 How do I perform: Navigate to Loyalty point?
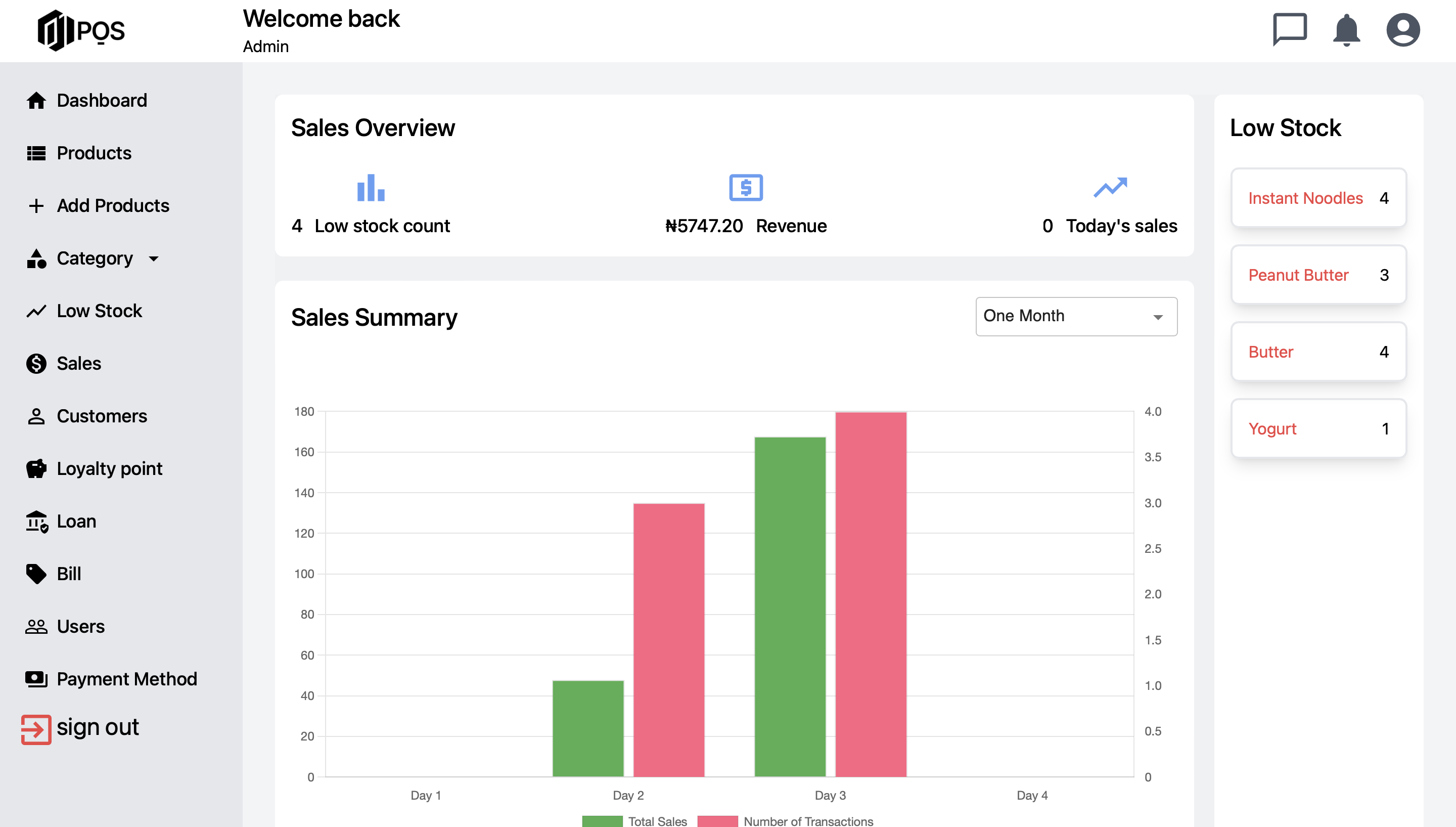(x=110, y=468)
